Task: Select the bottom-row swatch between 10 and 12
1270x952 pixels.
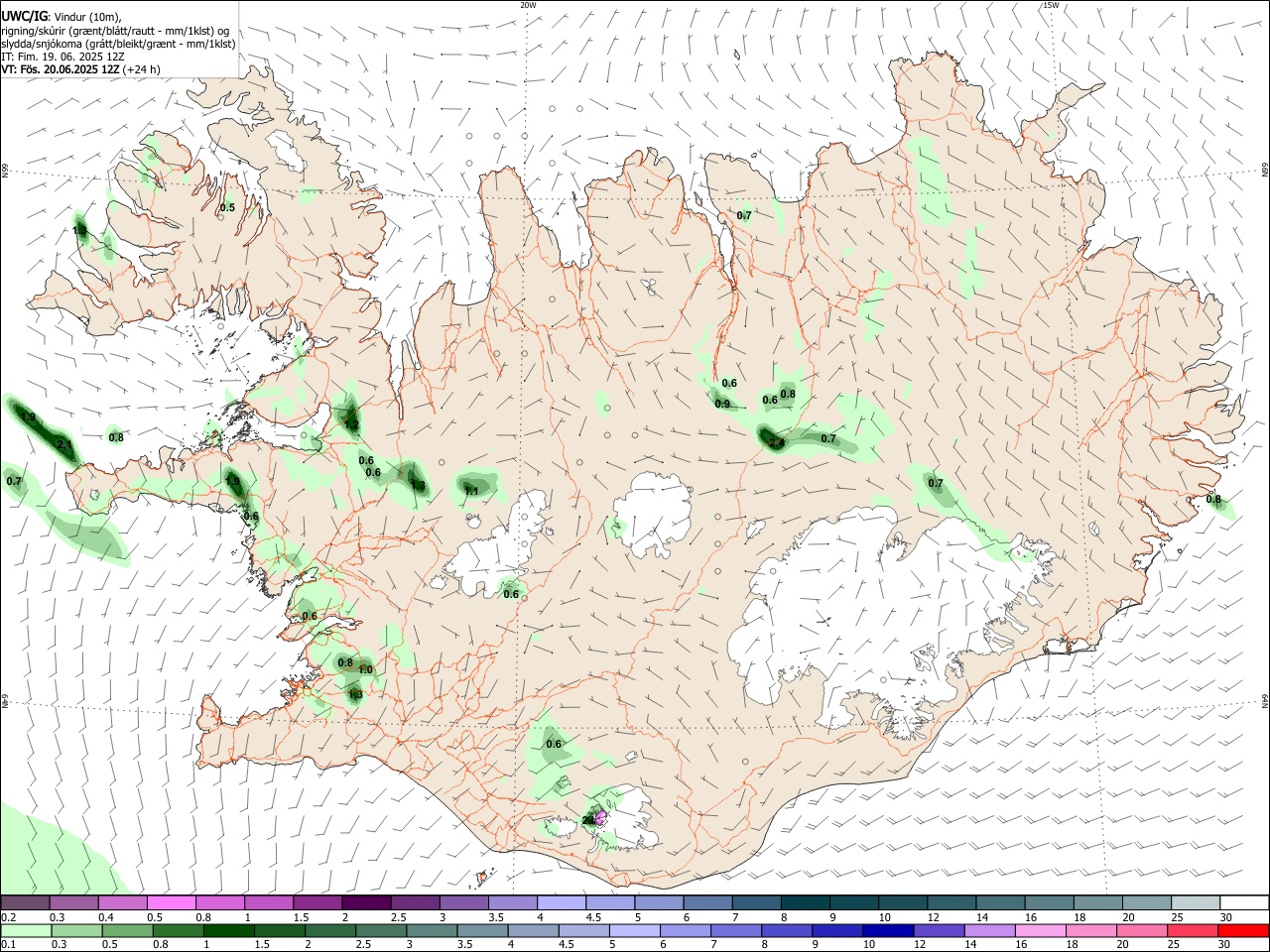Action: tap(889, 931)
